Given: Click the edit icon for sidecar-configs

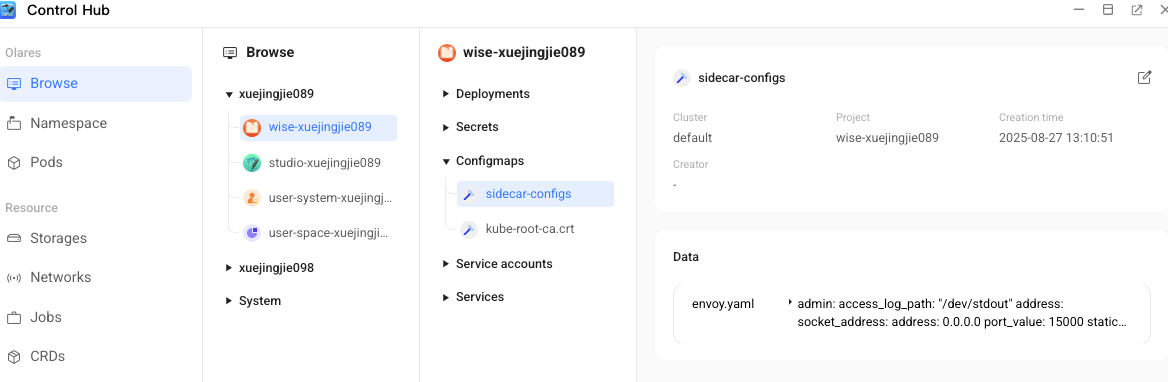Looking at the screenshot, I should [x=1144, y=77].
